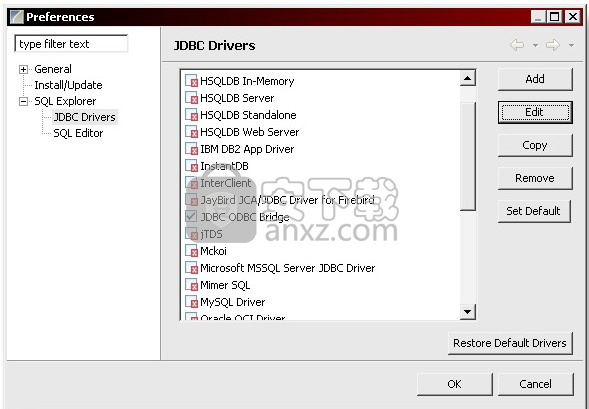The height and width of the screenshot is (409, 589).
Task: Click the HSQLDB Server driver status icon
Action: (x=192, y=98)
